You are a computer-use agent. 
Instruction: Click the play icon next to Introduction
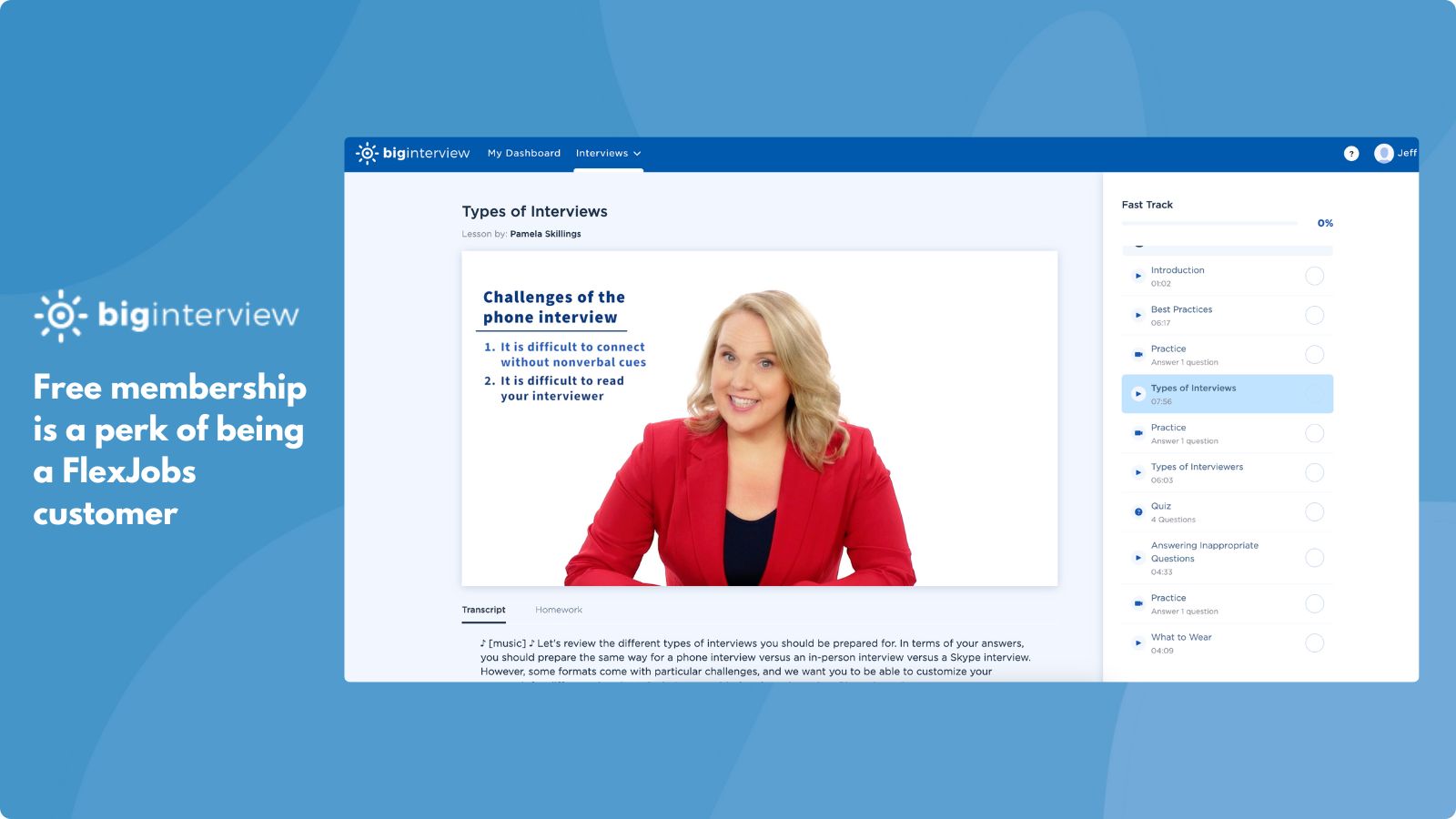(1137, 276)
